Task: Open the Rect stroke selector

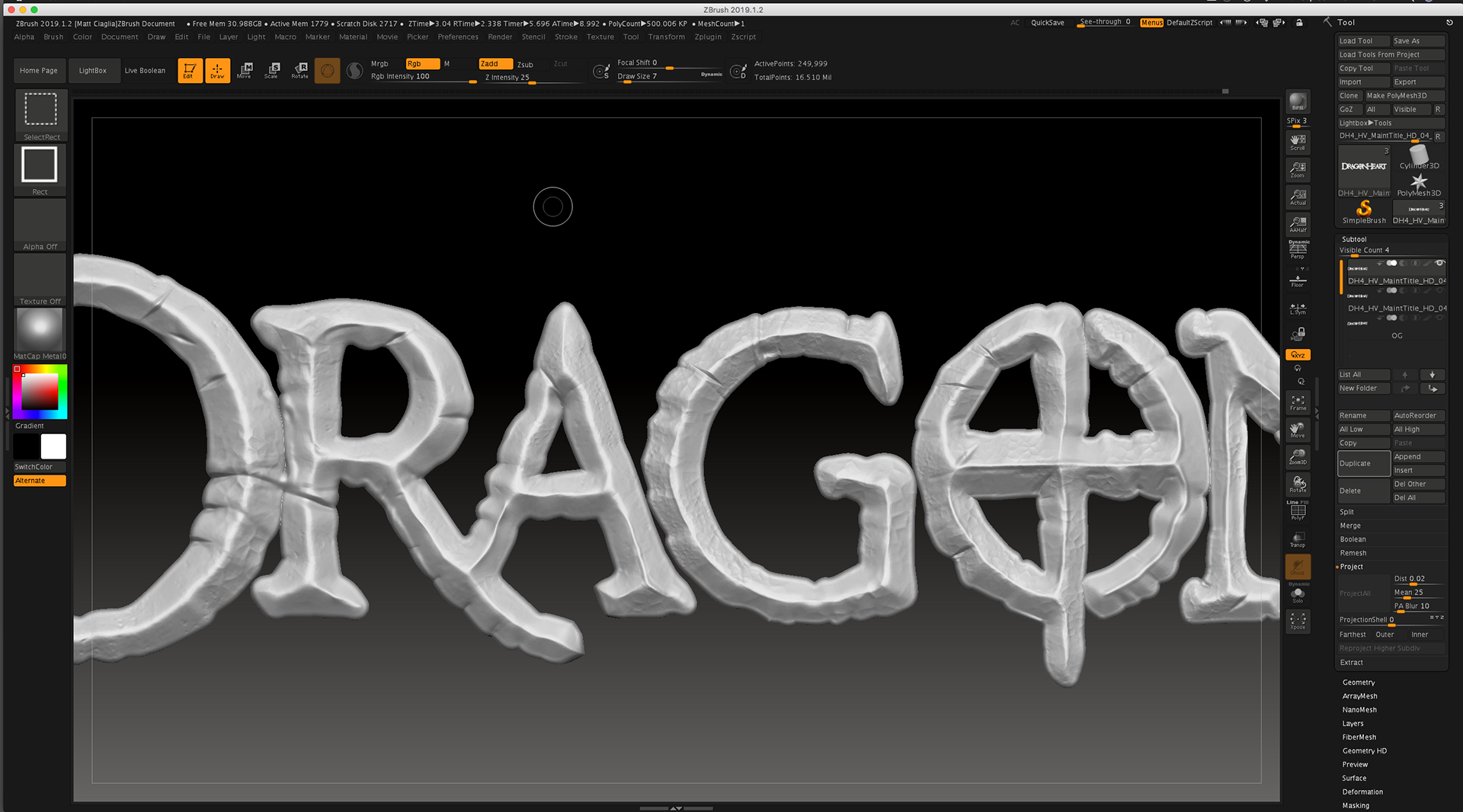Action: tap(40, 170)
